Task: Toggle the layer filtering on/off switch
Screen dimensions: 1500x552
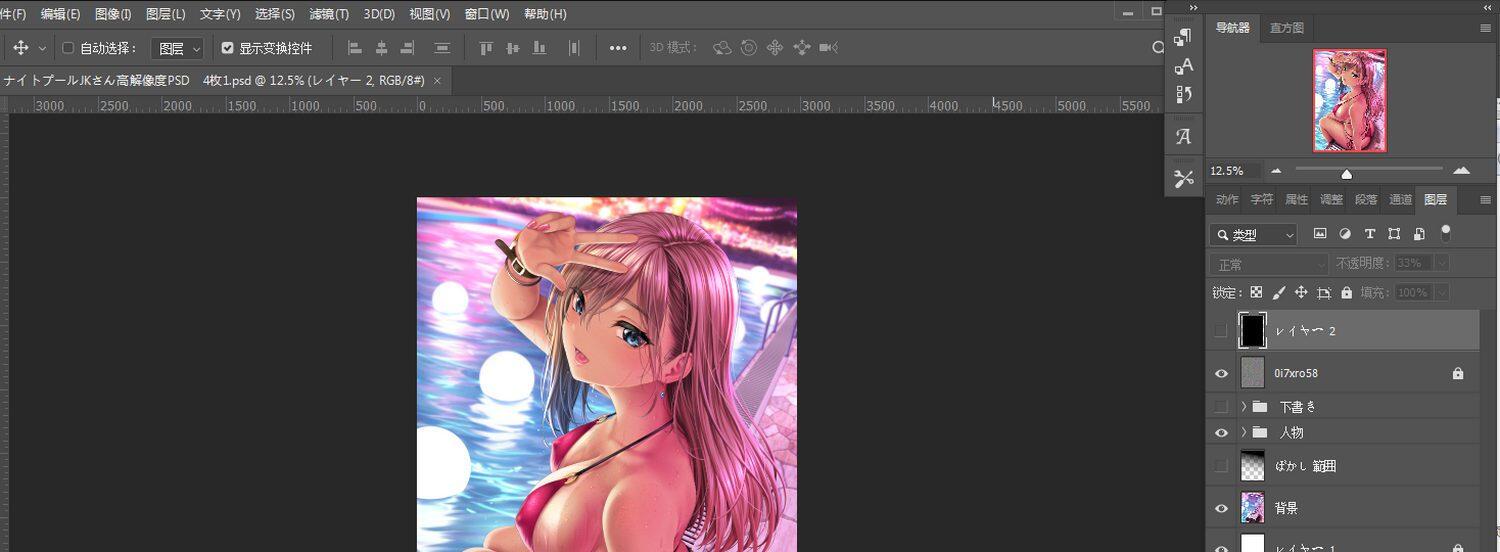Action: [1445, 233]
